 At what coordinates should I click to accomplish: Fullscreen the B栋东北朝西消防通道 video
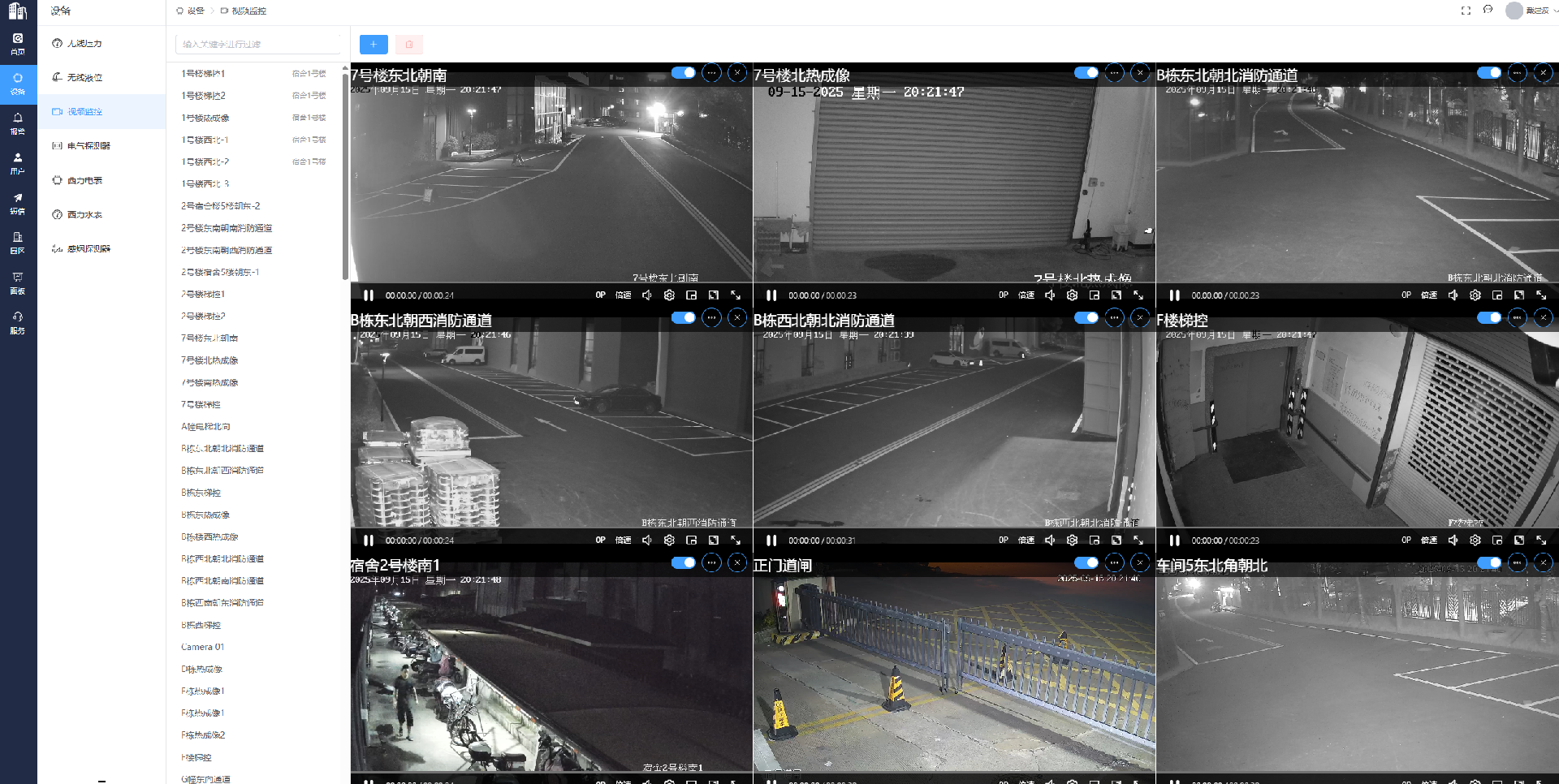pyautogui.click(x=735, y=541)
